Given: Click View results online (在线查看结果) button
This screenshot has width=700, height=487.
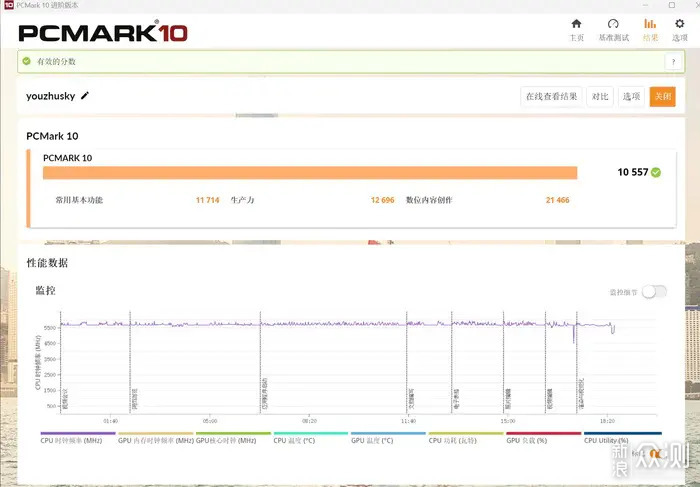Looking at the screenshot, I should [x=551, y=96].
